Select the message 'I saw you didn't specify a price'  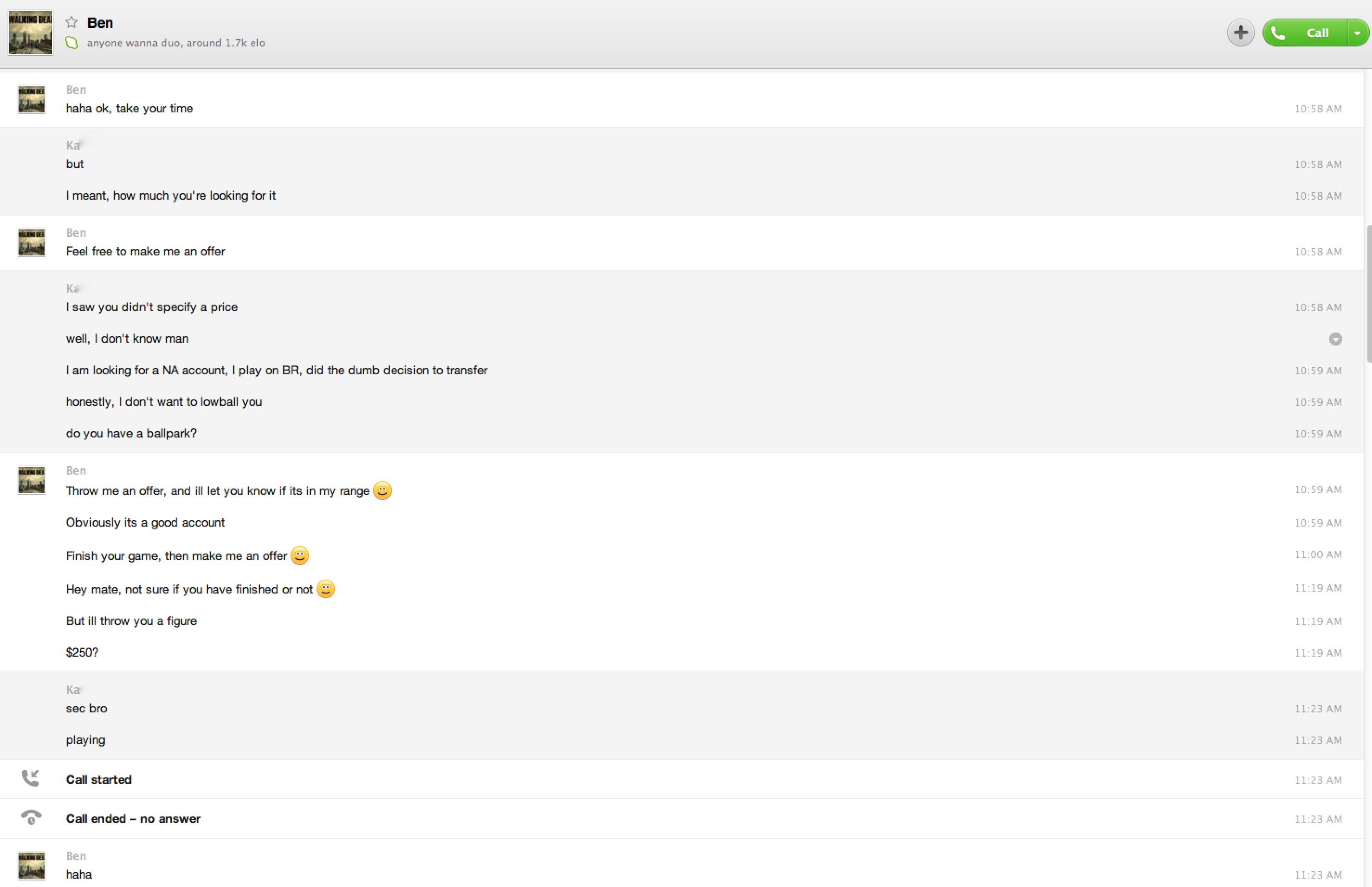pos(151,307)
